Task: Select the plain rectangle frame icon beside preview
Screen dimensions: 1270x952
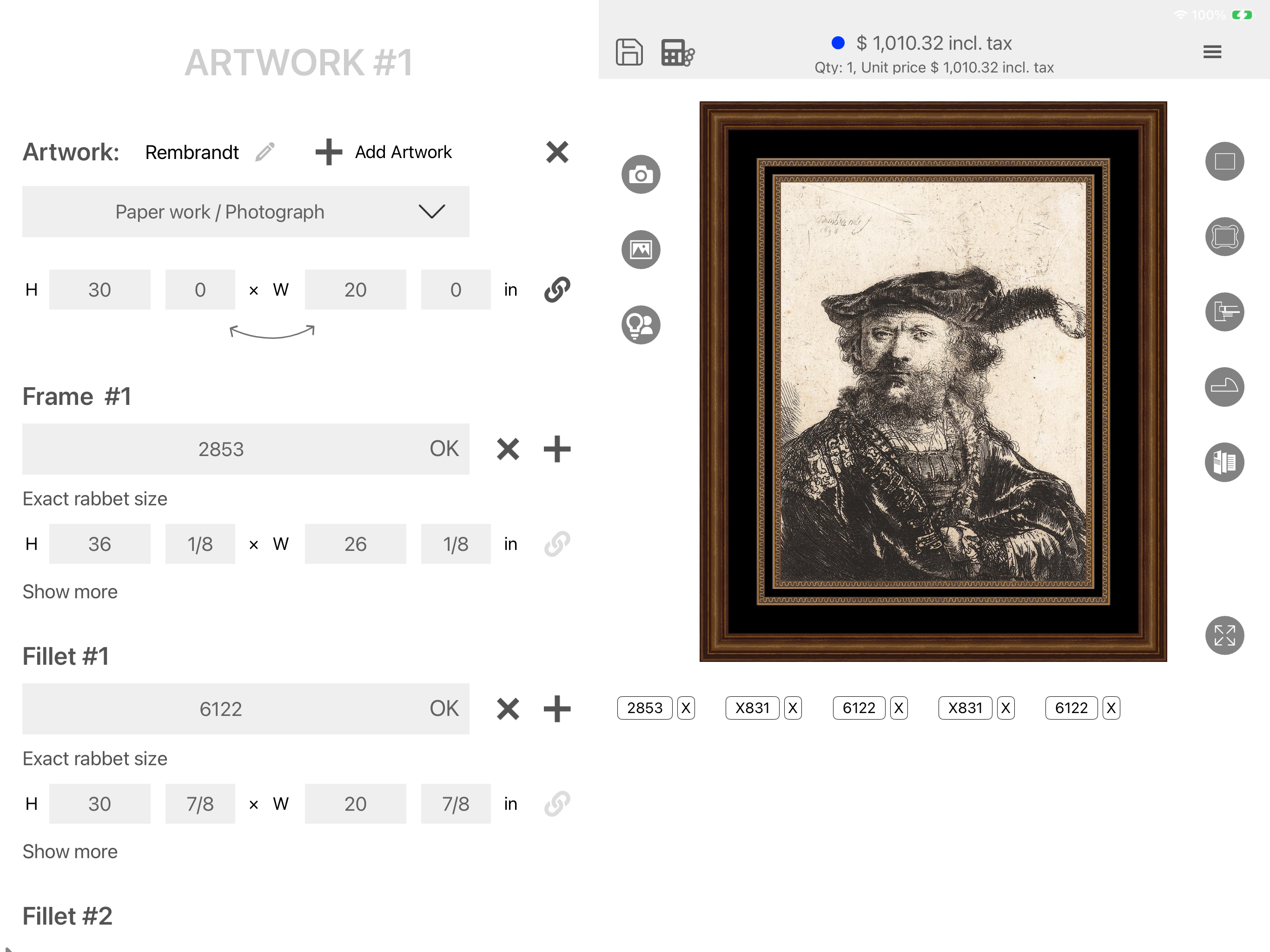Action: 1224,161
